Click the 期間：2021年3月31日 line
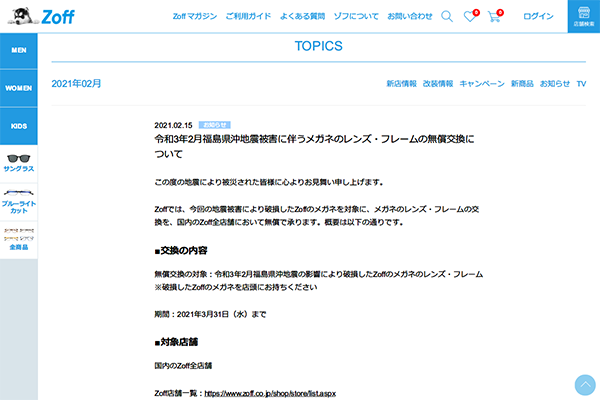600x400 pixels. pyautogui.click(x=210, y=314)
